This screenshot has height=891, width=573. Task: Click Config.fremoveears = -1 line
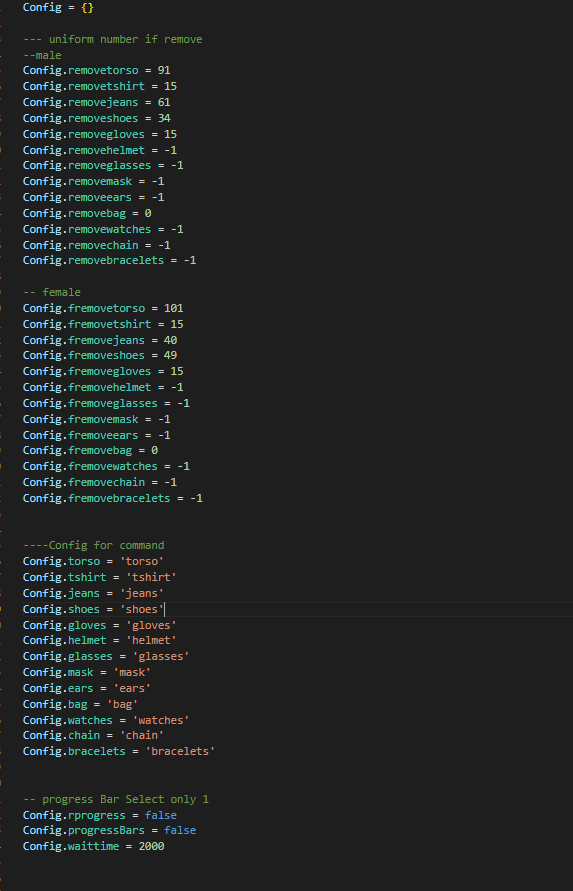(97, 435)
